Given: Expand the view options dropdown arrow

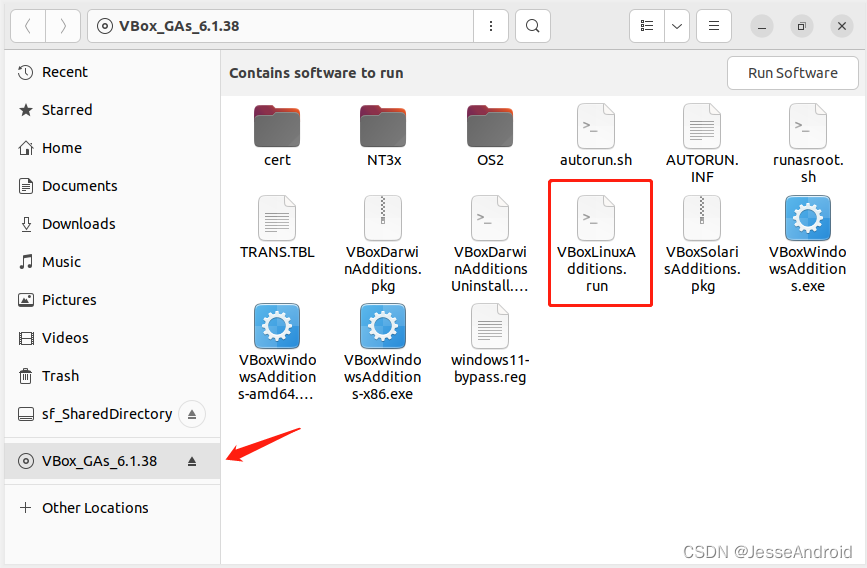Looking at the screenshot, I should click(x=677, y=26).
